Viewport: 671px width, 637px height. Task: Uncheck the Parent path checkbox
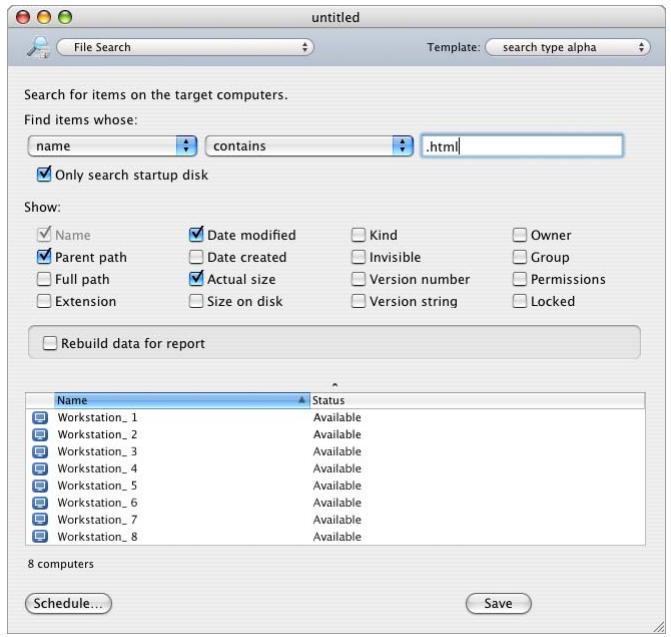pos(44,257)
